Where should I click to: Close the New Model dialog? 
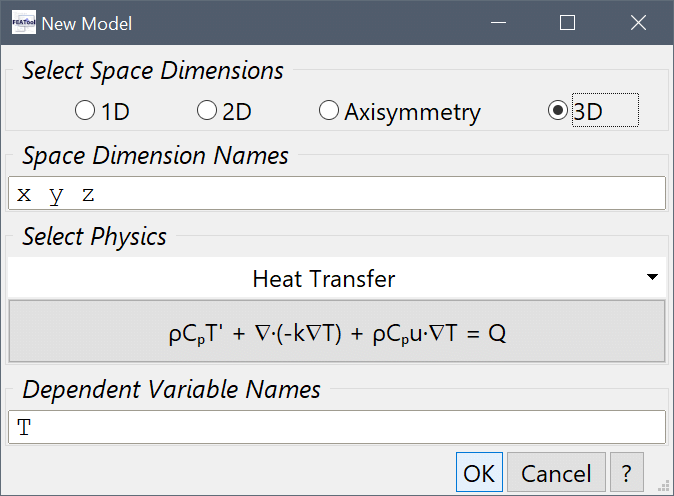pyautogui.click(x=638, y=23)
